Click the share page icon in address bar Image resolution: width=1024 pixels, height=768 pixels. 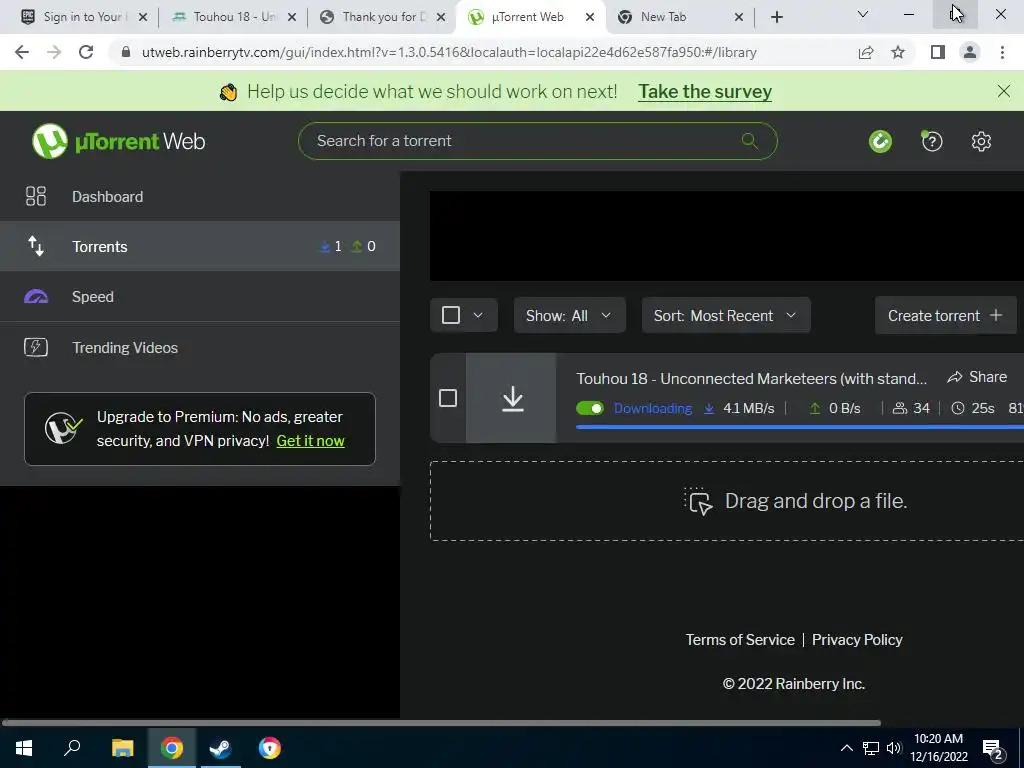[866, 52]
